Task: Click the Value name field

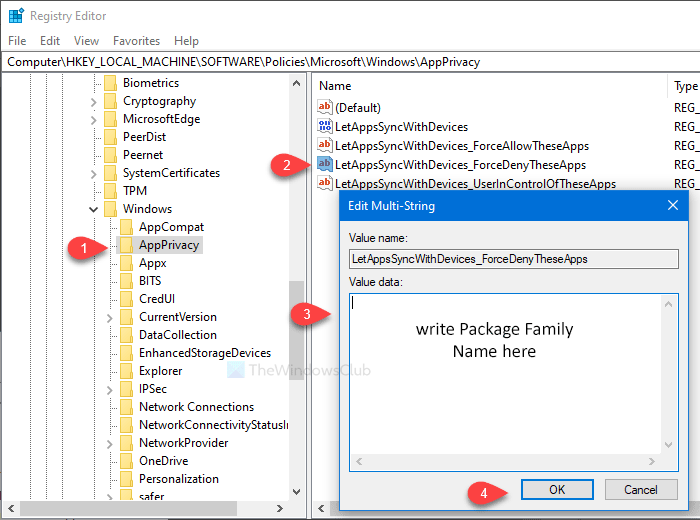Action: 513,259
